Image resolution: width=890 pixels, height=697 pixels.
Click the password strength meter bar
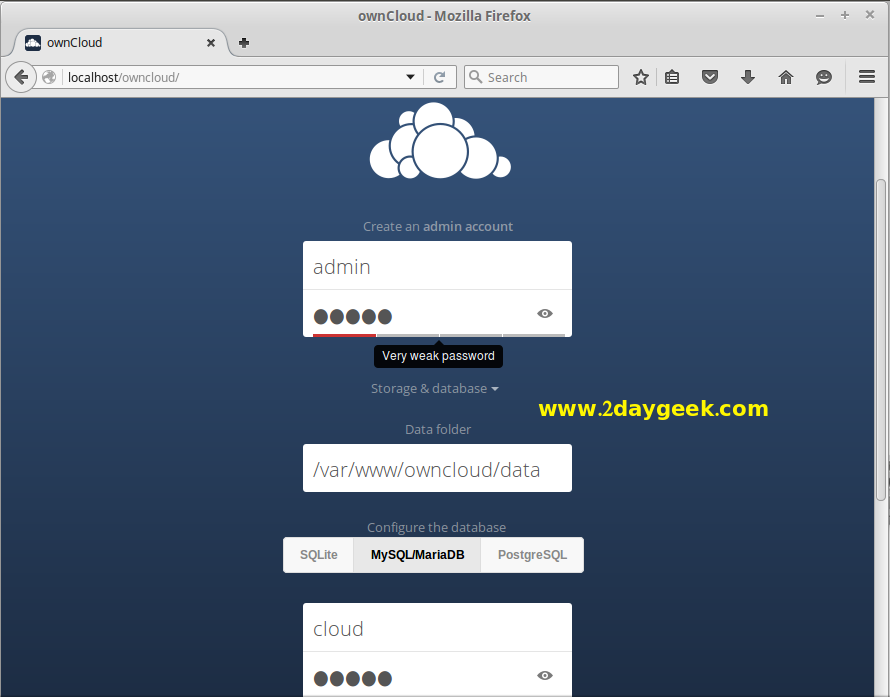[439, 335]
